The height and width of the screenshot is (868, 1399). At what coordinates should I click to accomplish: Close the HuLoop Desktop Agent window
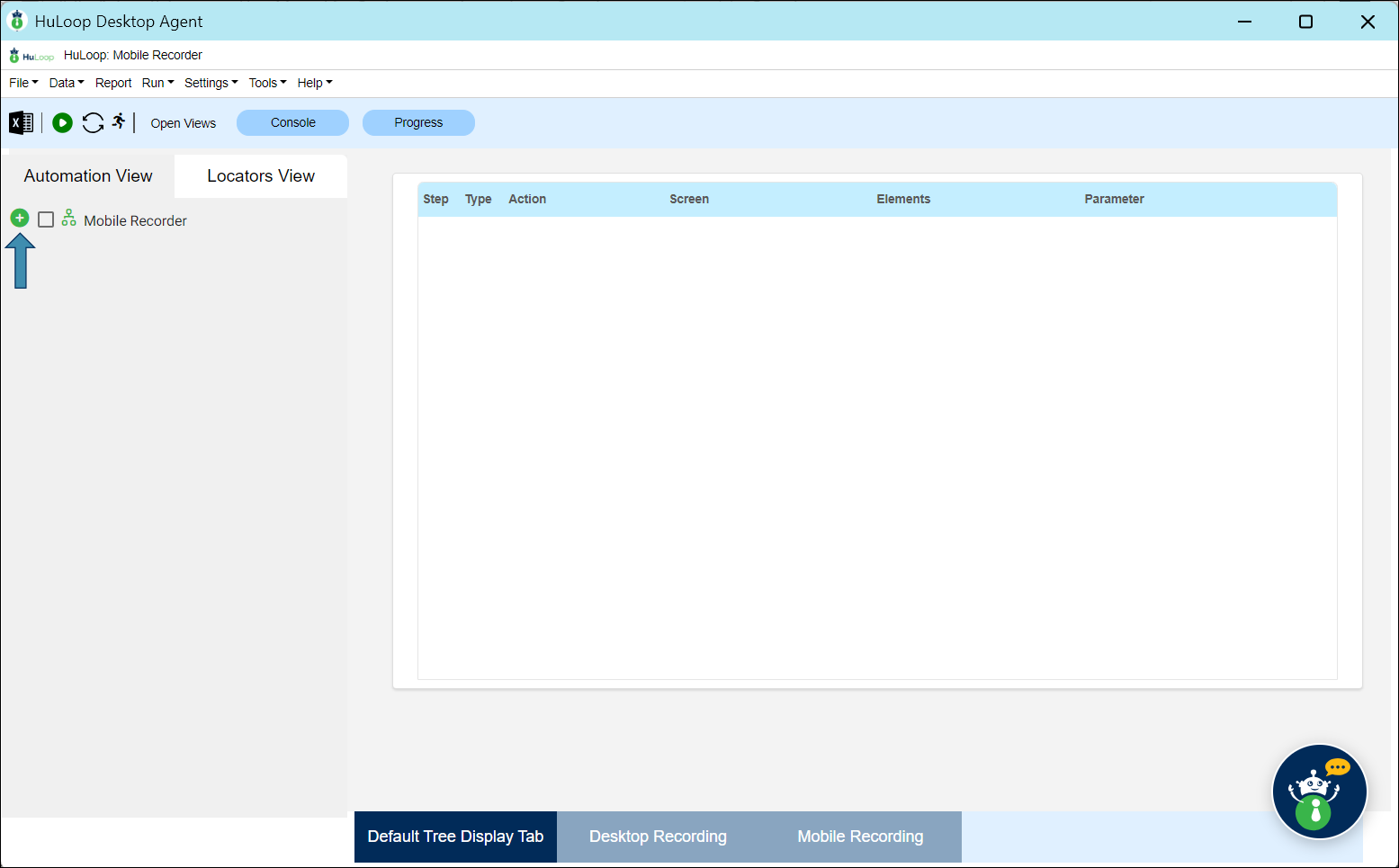coord(1368,22)
